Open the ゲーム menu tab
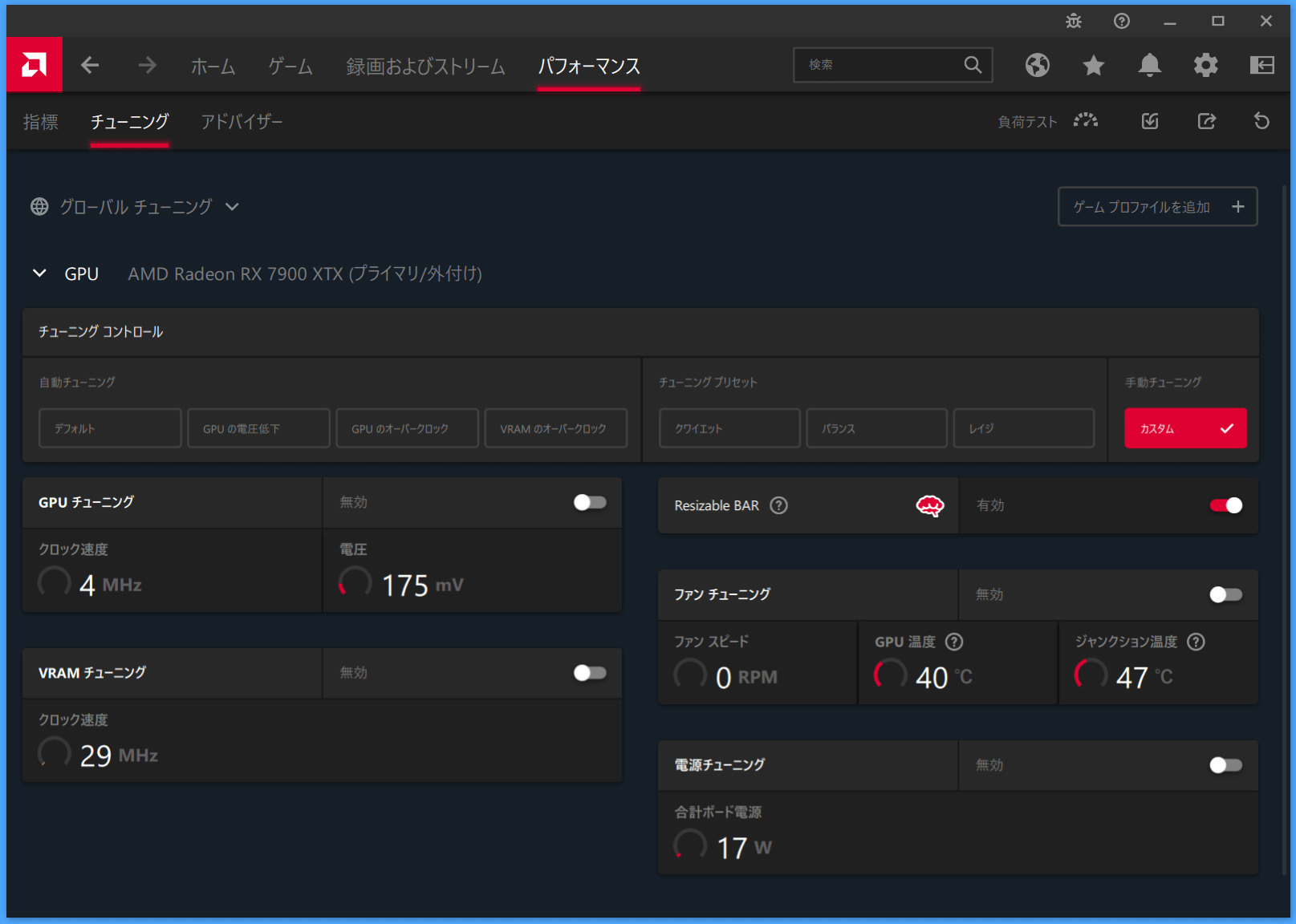 [x=290, y=66]
